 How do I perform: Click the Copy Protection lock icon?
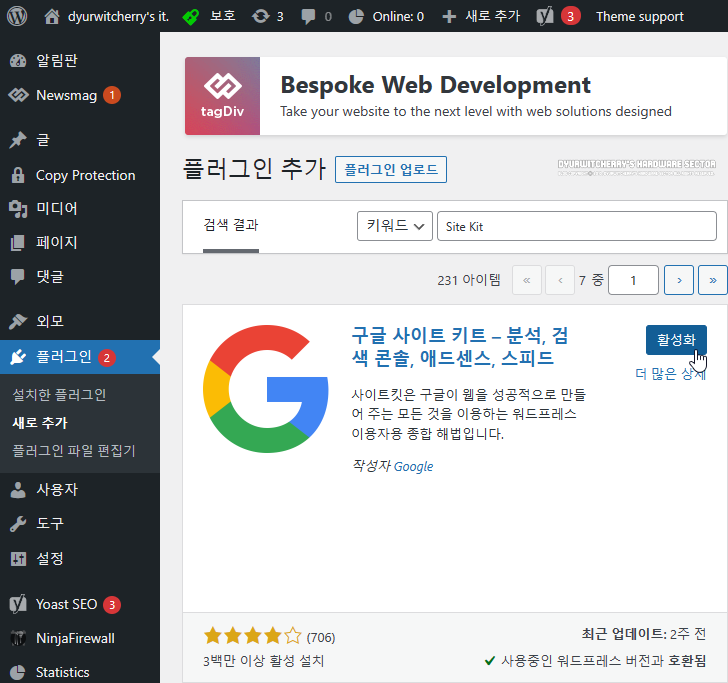tap(18, 175)
